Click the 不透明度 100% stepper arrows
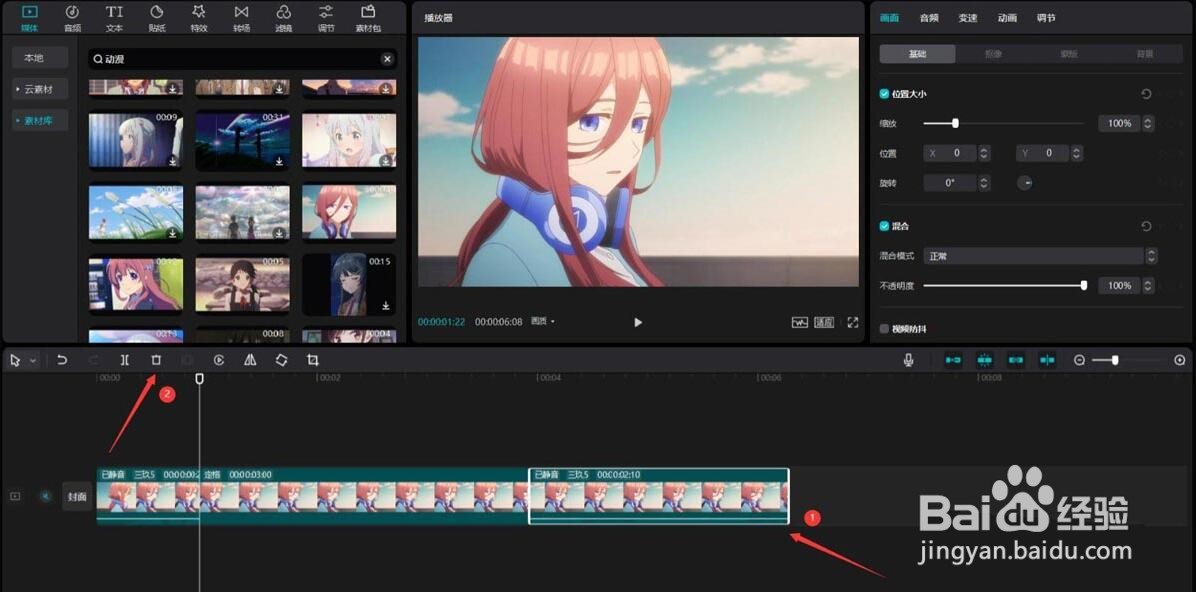1196x592 pixels. click(x=1148, y=285)
